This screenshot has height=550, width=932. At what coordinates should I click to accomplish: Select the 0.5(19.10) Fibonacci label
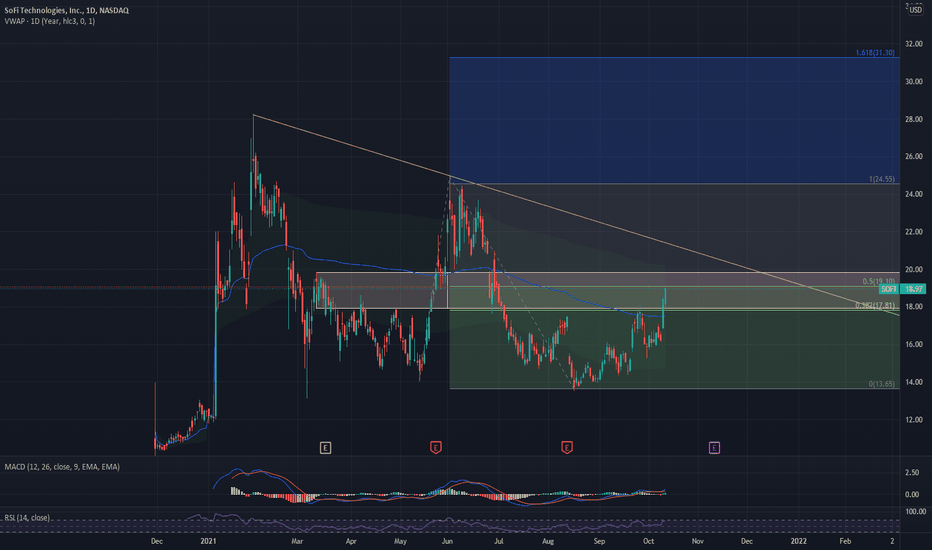tap(879, 281)
